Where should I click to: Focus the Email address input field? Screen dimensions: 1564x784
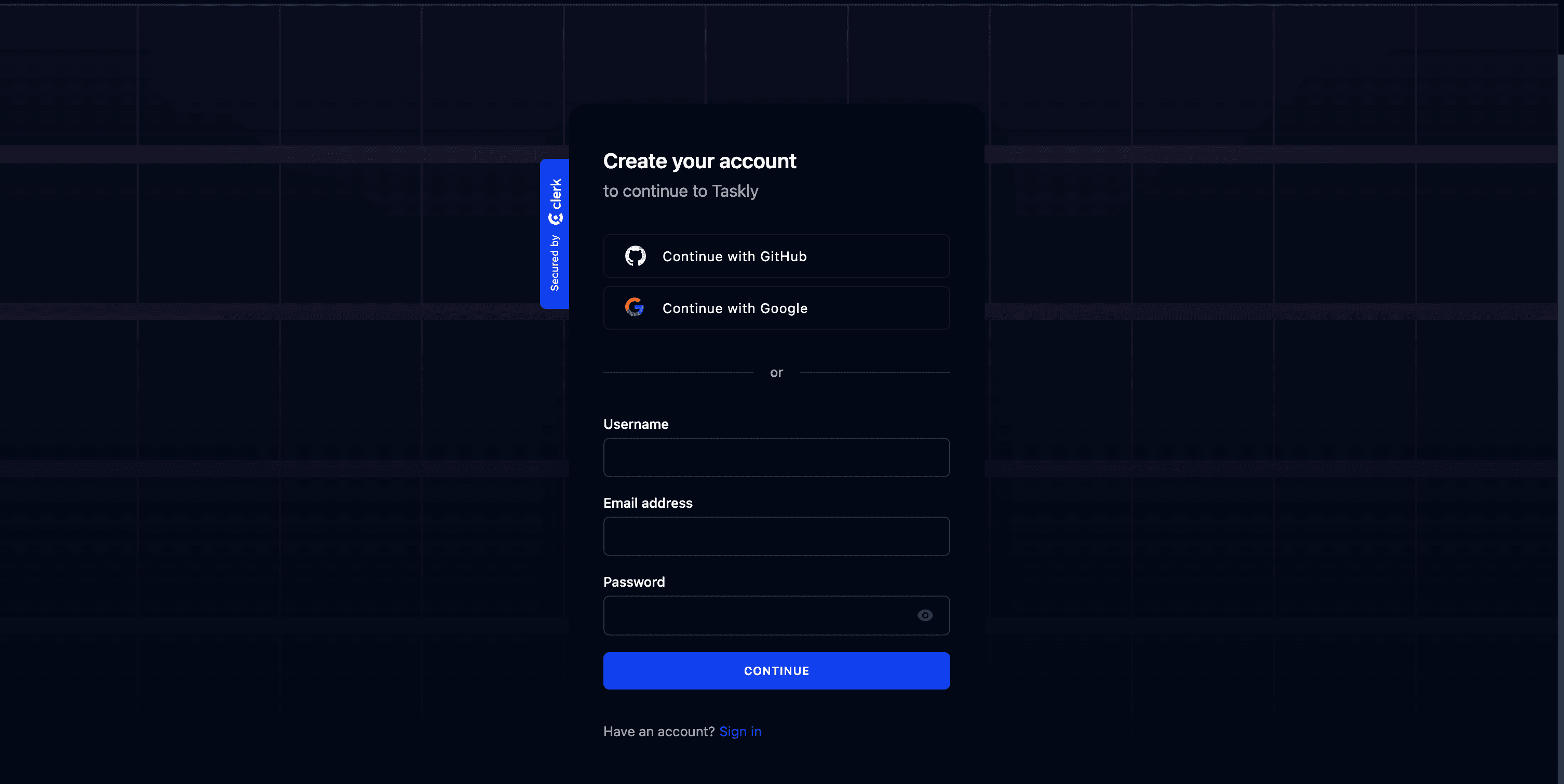(776, 536)
